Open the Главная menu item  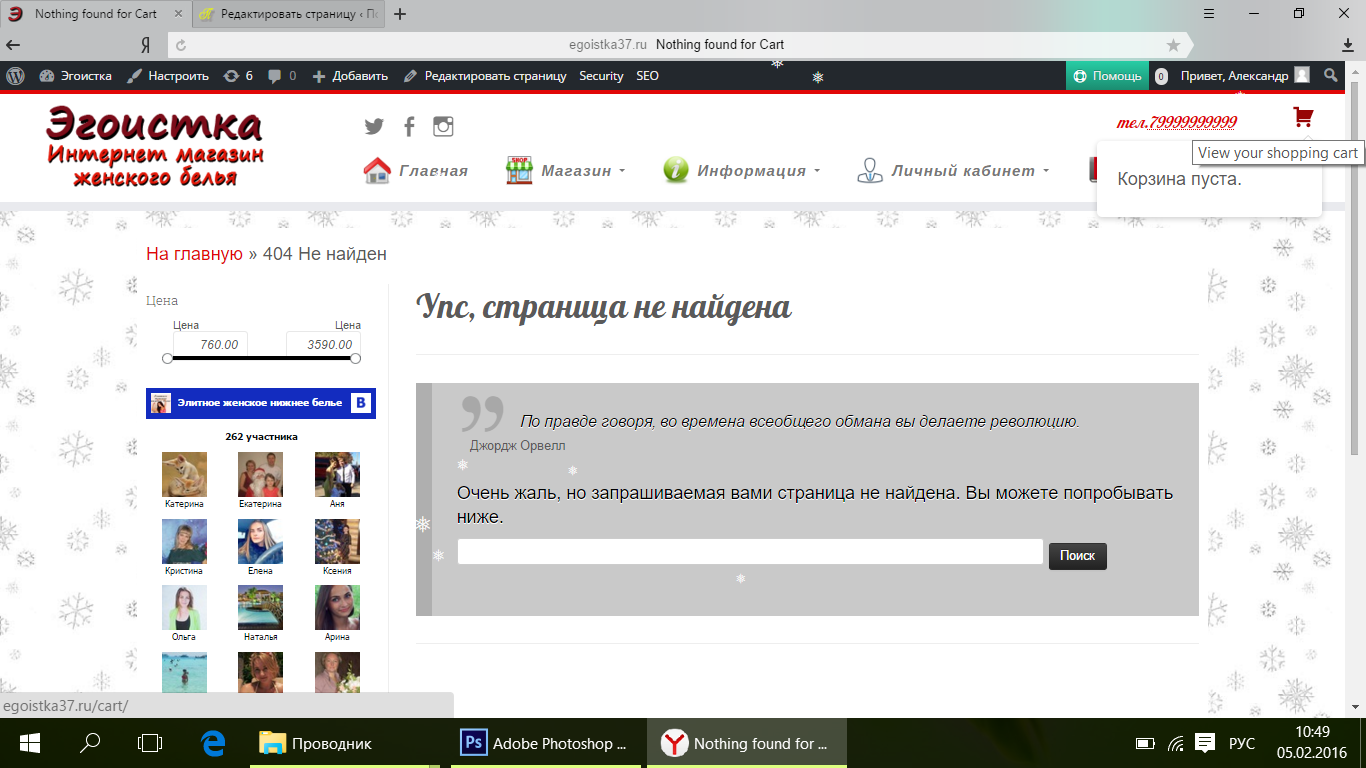416,171
